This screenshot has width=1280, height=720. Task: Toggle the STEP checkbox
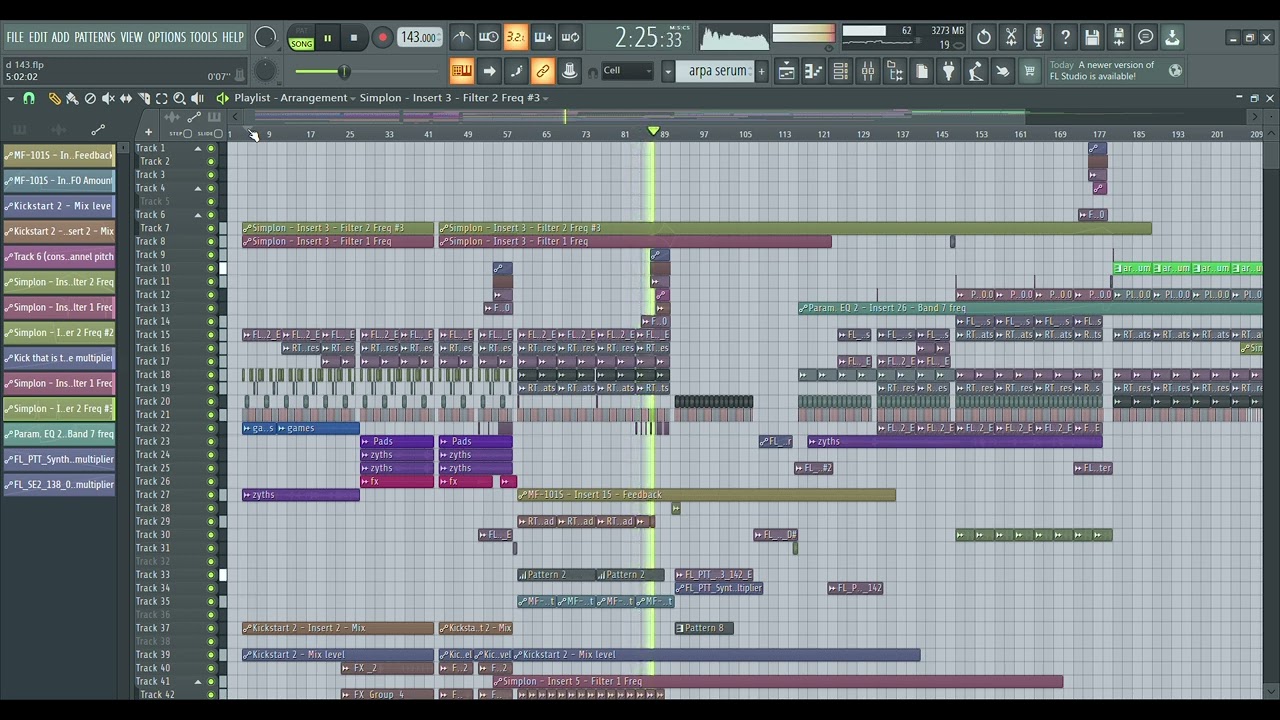[x=187, y=134]
